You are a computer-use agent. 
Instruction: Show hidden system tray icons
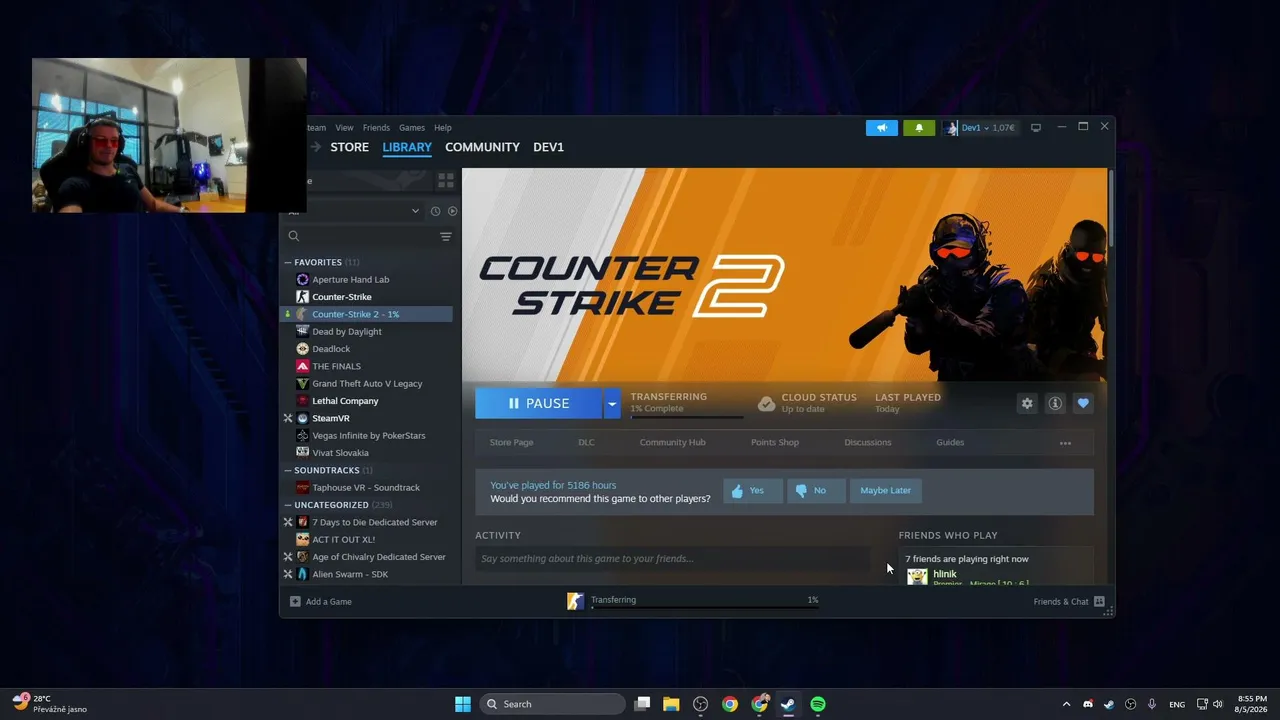click(1066, 704)
